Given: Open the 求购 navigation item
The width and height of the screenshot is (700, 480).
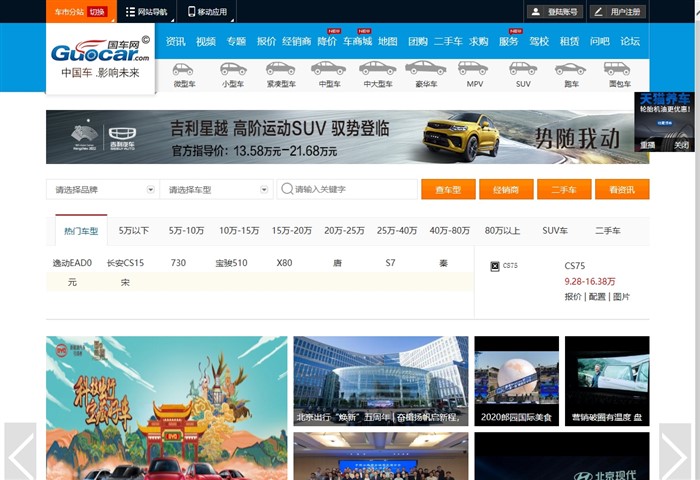Looking at the screenshot, I should (479, 42).
